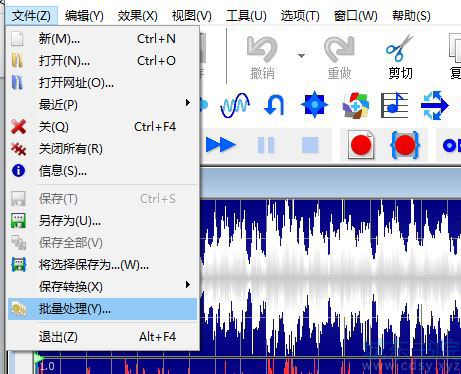Select 关闭所有(R) menu entry
The height and width of the screenshot is (374, 461).
103,149
